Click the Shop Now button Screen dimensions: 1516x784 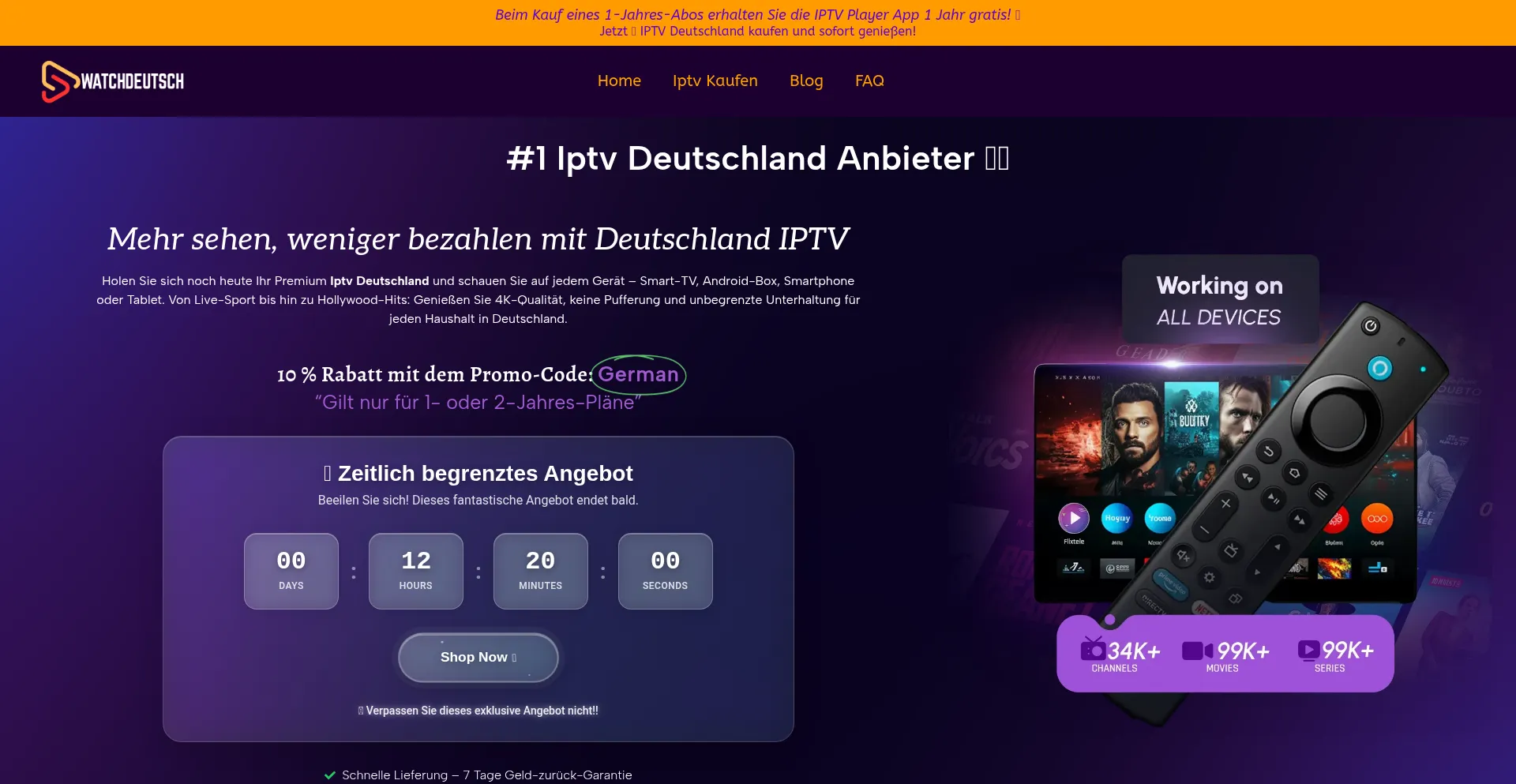[x=478, y=657]
